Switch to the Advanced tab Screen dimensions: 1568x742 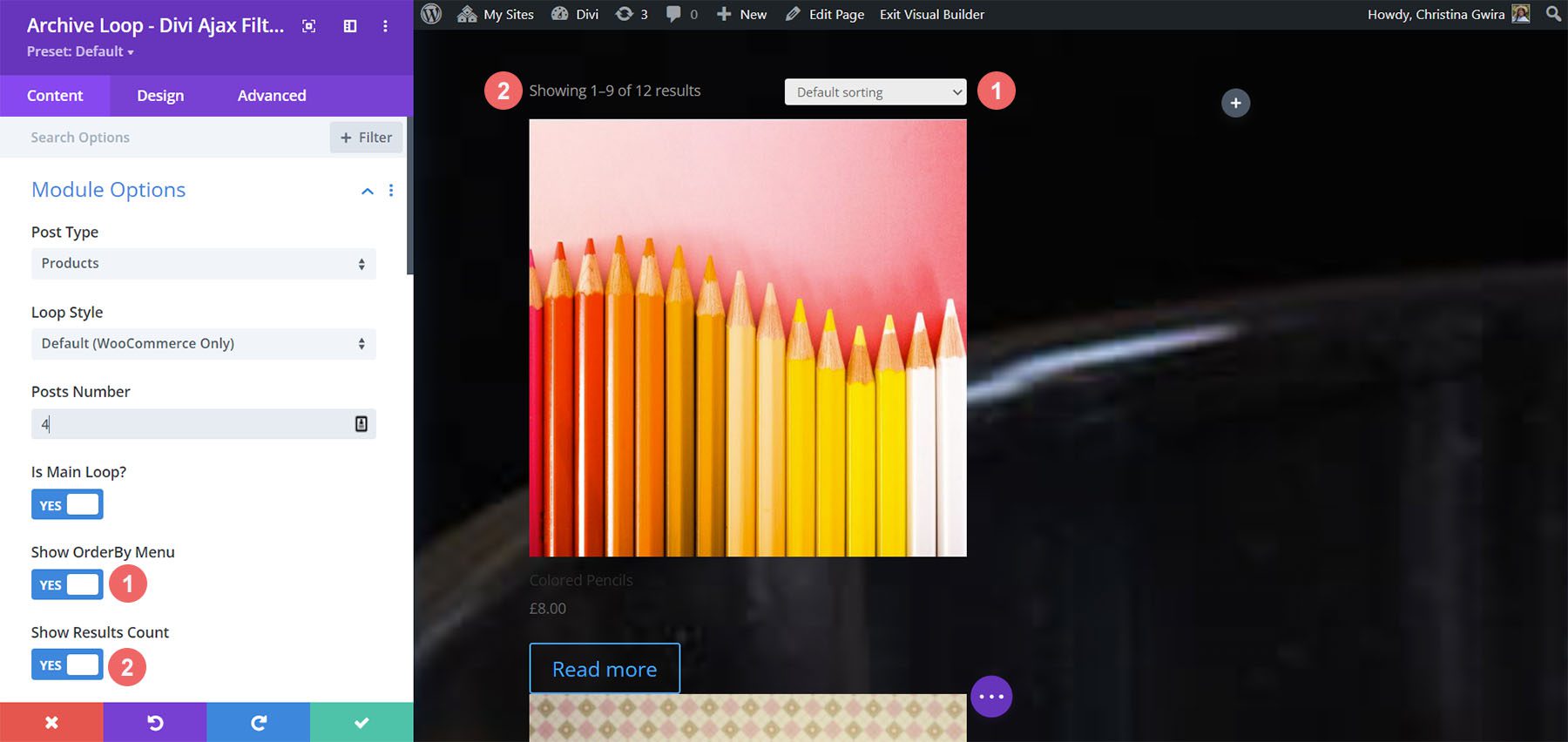pos(272,96)
